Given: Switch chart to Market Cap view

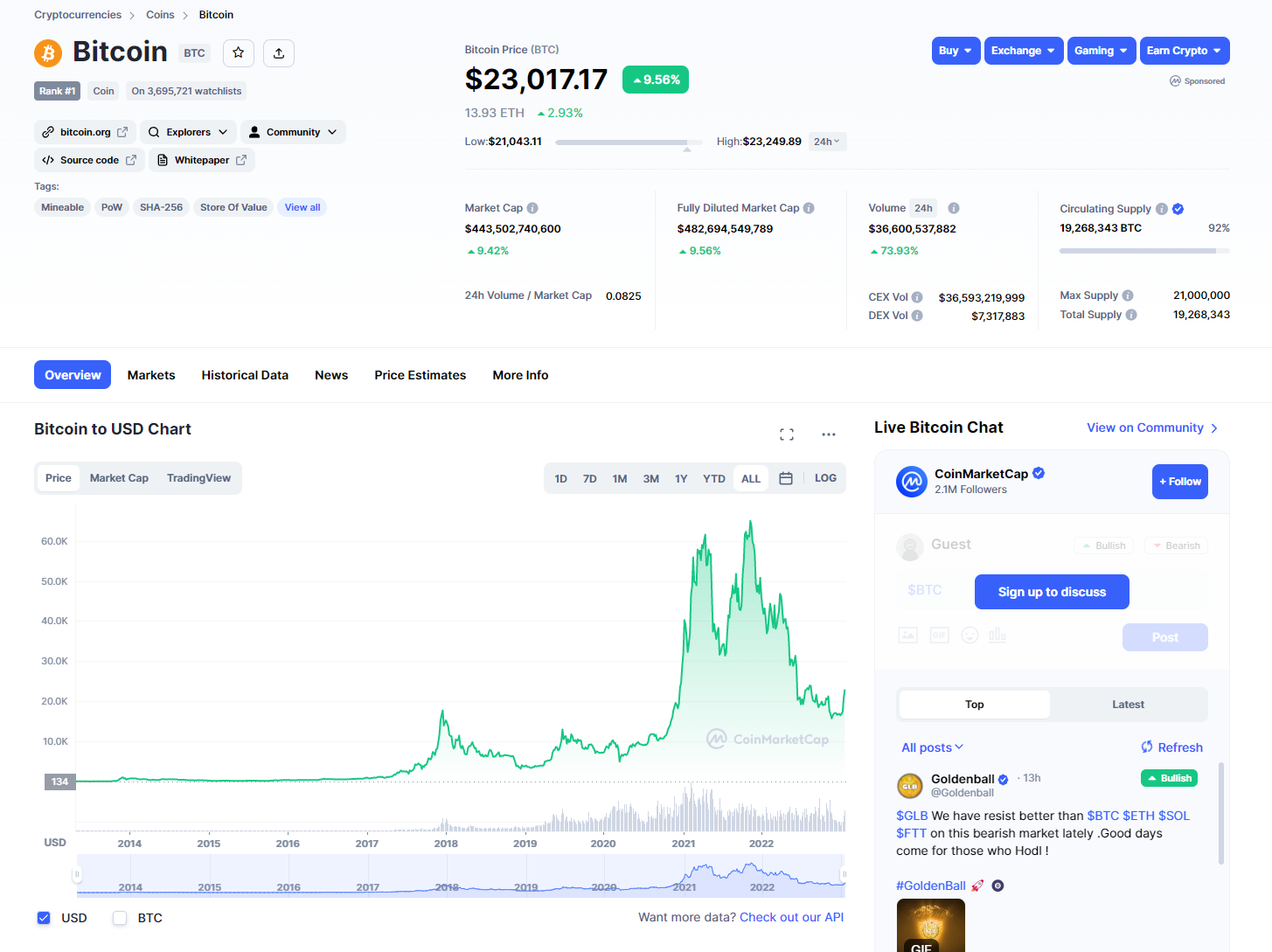Looking at the screenshot, I should [x=119, y=478].
